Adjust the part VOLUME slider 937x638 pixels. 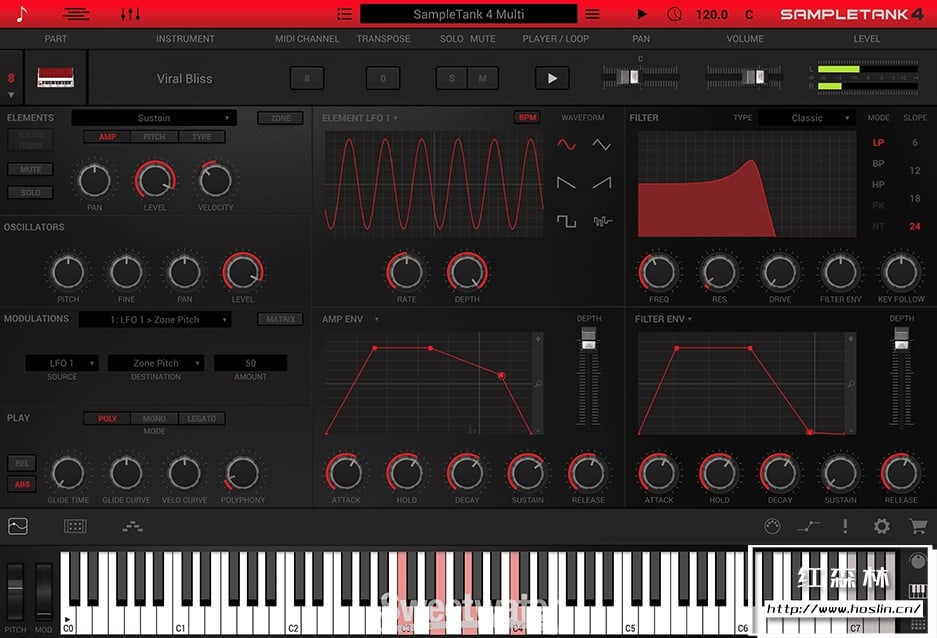point(745,77)
